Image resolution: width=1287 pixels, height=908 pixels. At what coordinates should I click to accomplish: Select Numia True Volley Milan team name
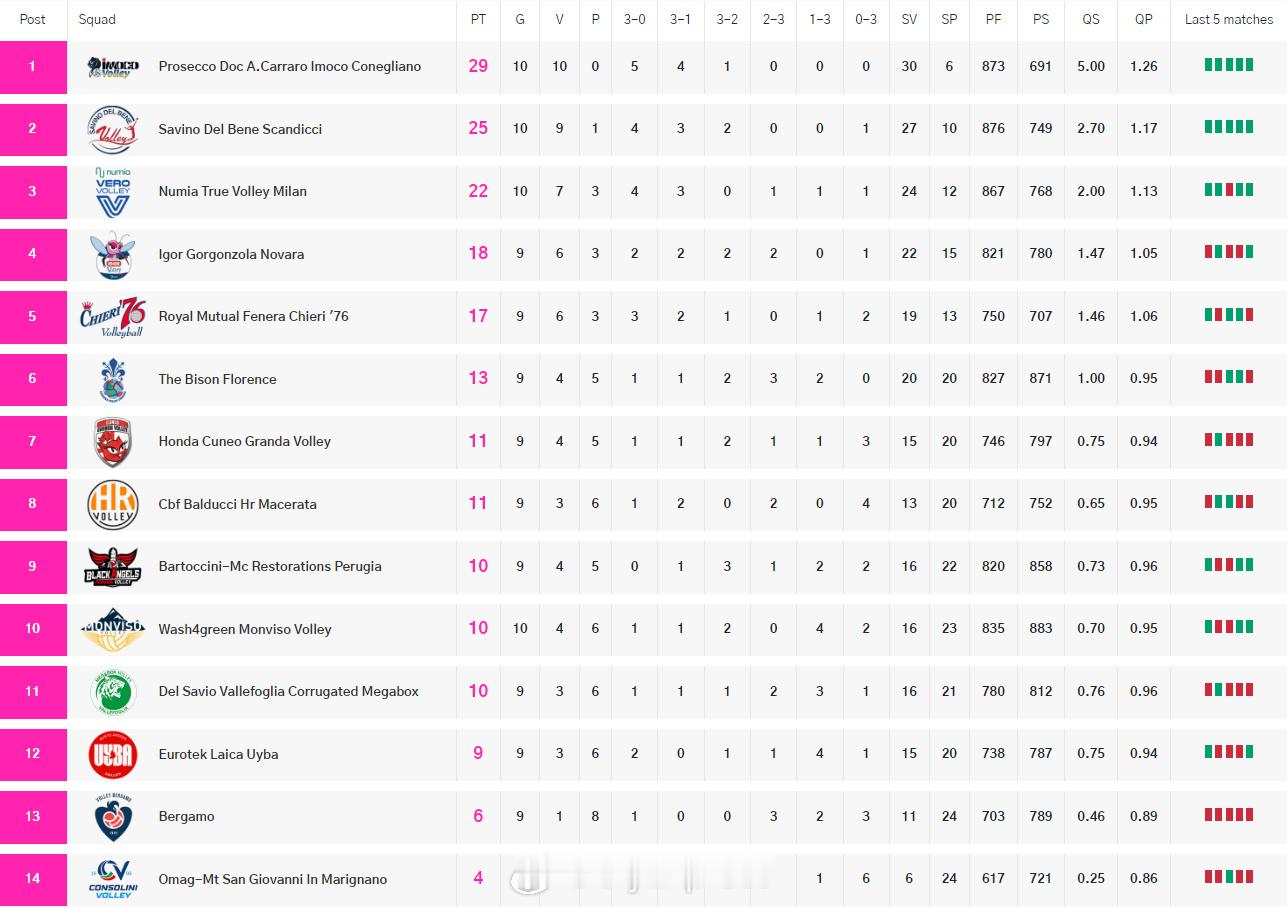point(233,192)
